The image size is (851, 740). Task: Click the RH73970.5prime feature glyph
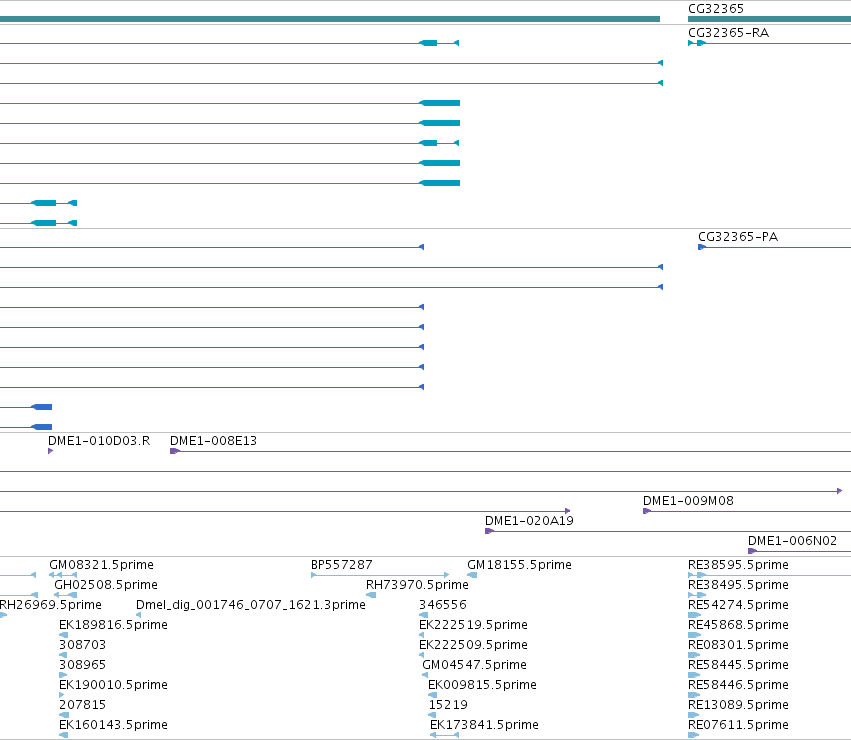click(x=371, y=595)
